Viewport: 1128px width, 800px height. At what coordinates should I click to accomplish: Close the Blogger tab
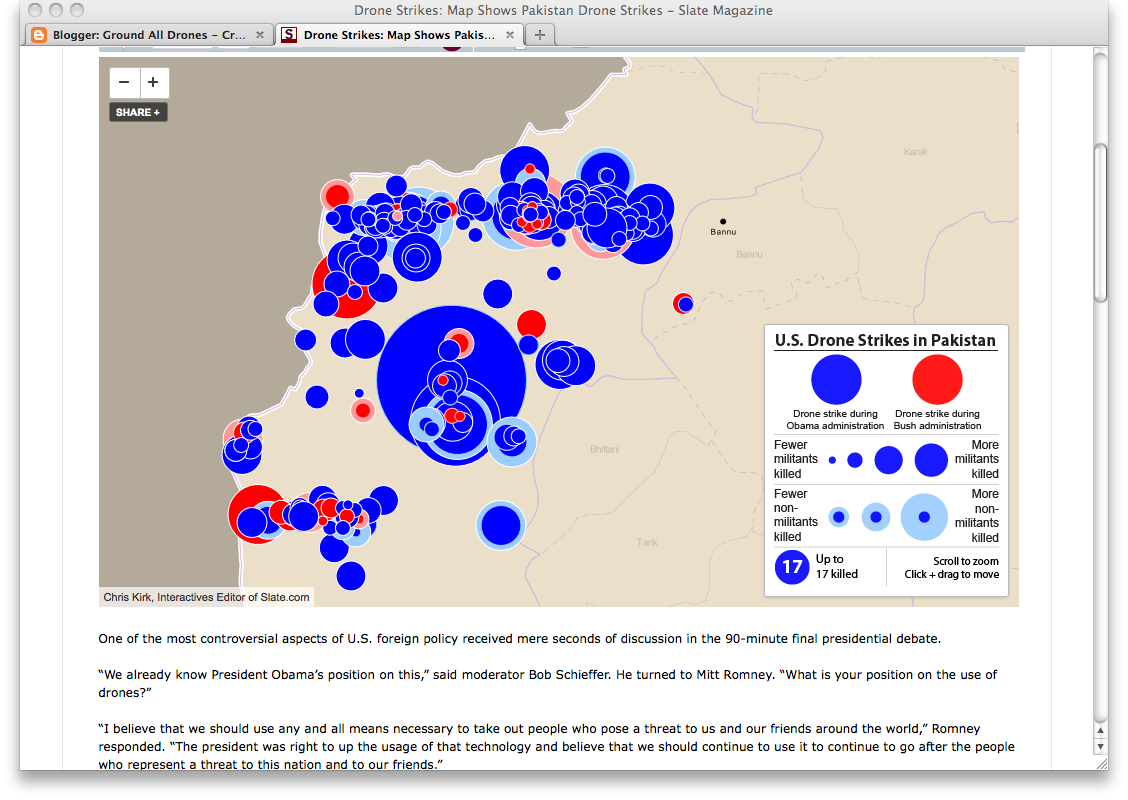pyautogui.click(x=259, y=33)
